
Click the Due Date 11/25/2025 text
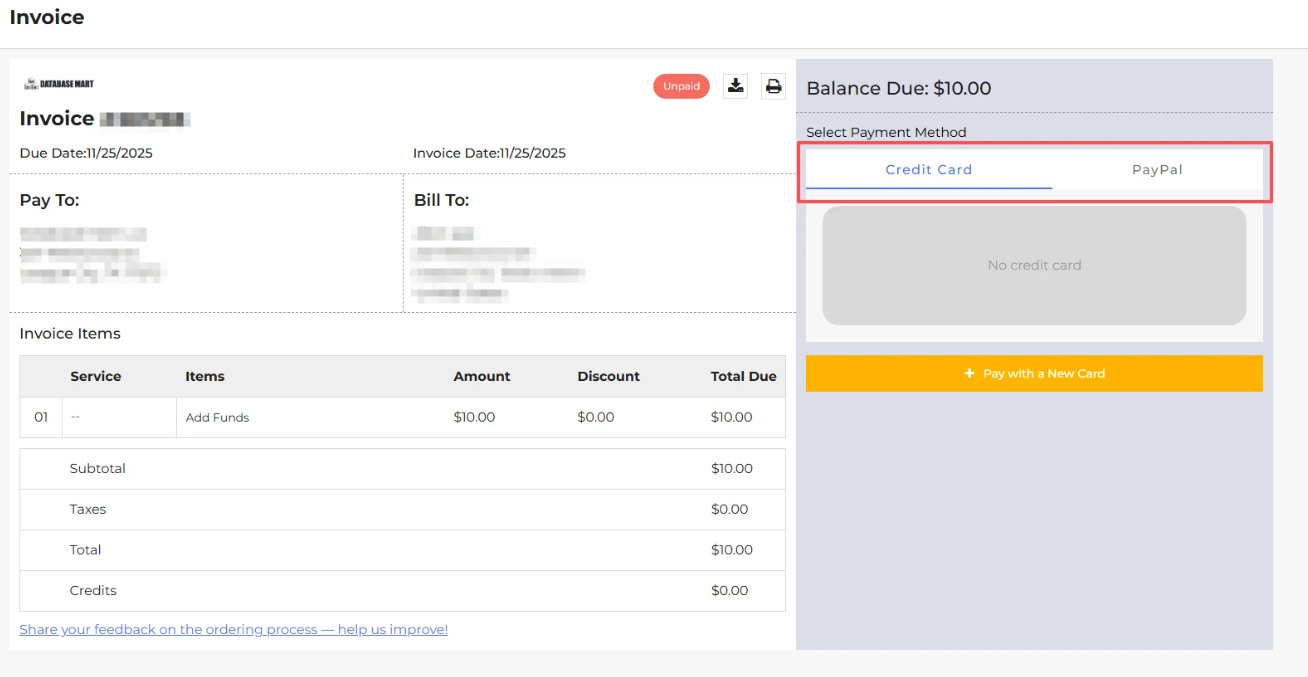(x=86, y=153)
